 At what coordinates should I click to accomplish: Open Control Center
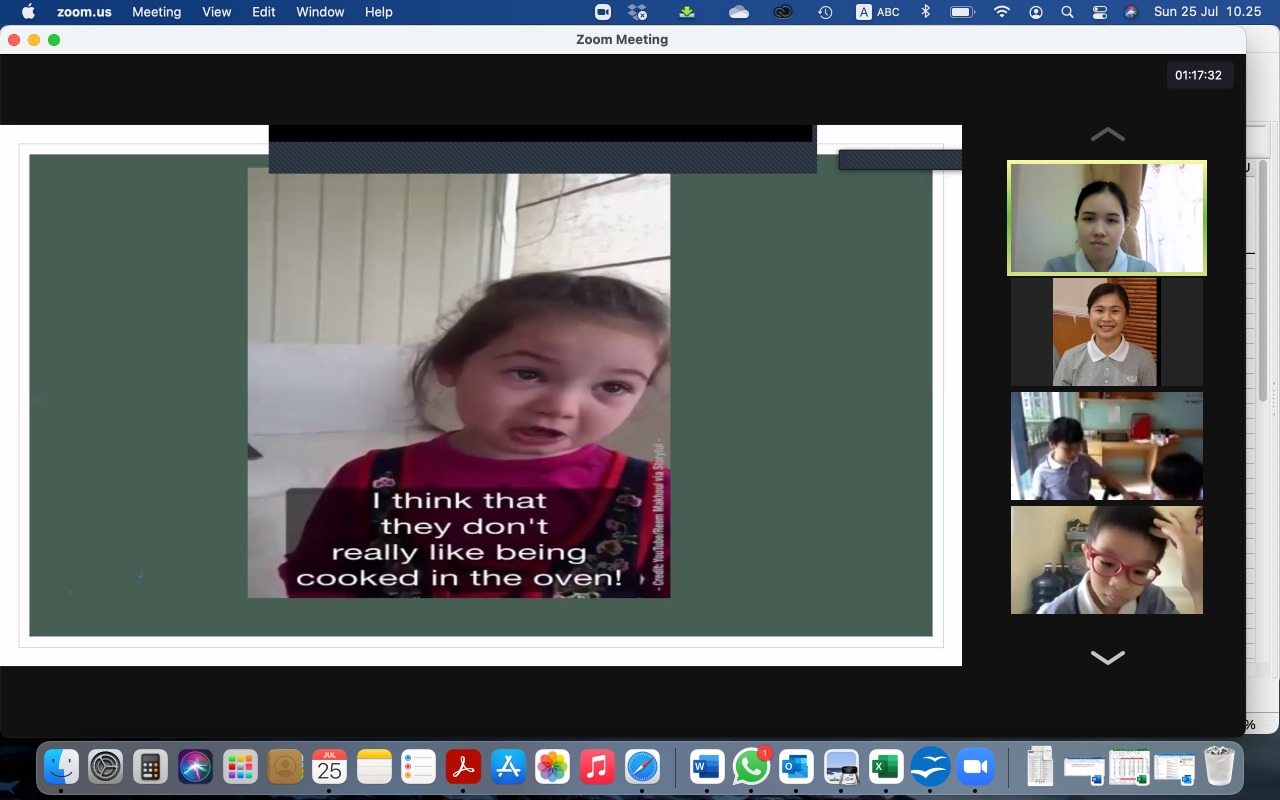[x=1099, y=12]
